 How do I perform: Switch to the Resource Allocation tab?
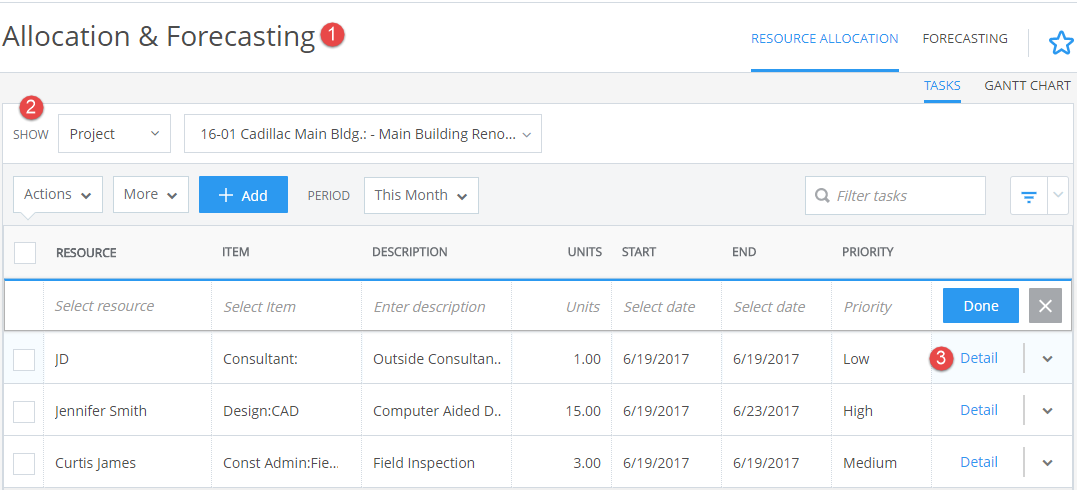click(x=824, y=39)
